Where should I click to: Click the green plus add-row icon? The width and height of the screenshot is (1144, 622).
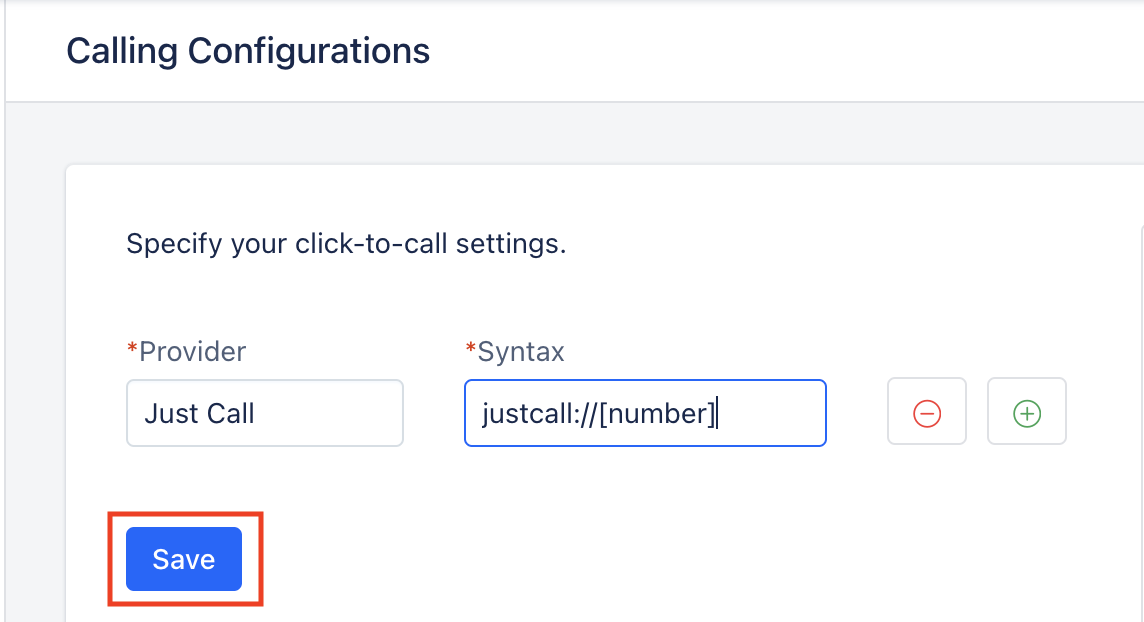(x=1027, y=413)
